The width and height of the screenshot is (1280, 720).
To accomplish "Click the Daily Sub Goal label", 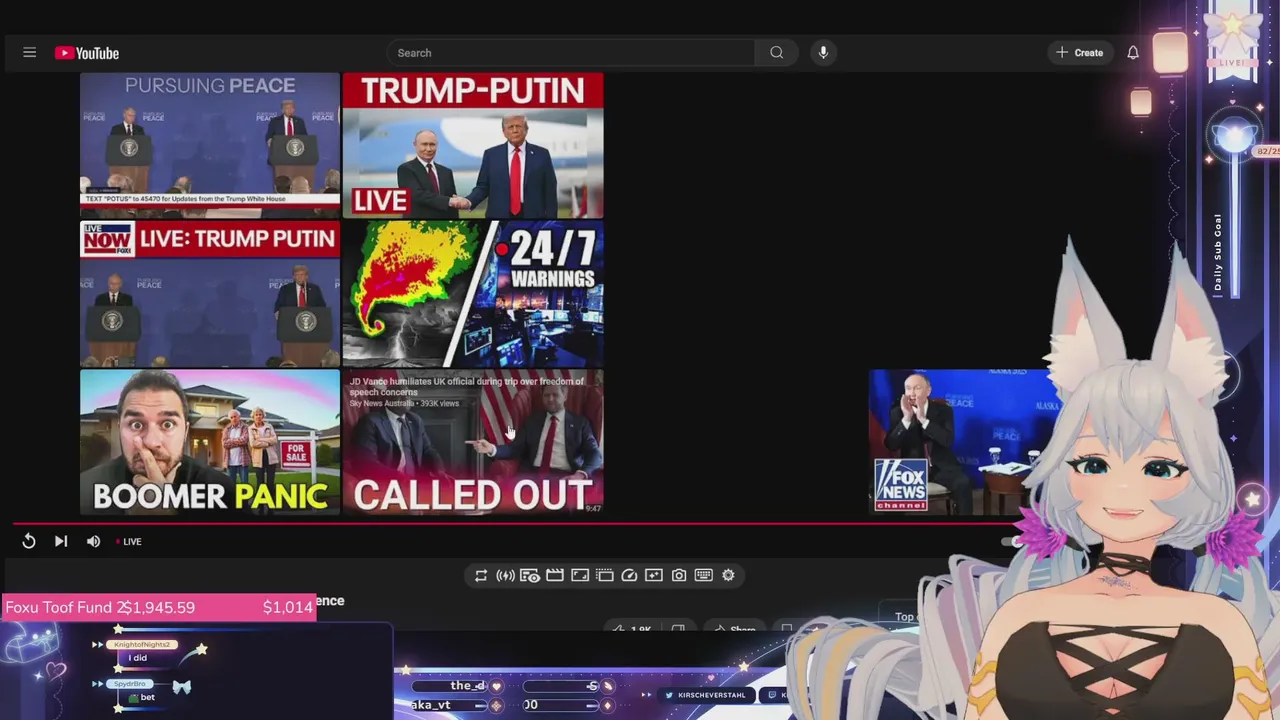I will pos(1218,252).
